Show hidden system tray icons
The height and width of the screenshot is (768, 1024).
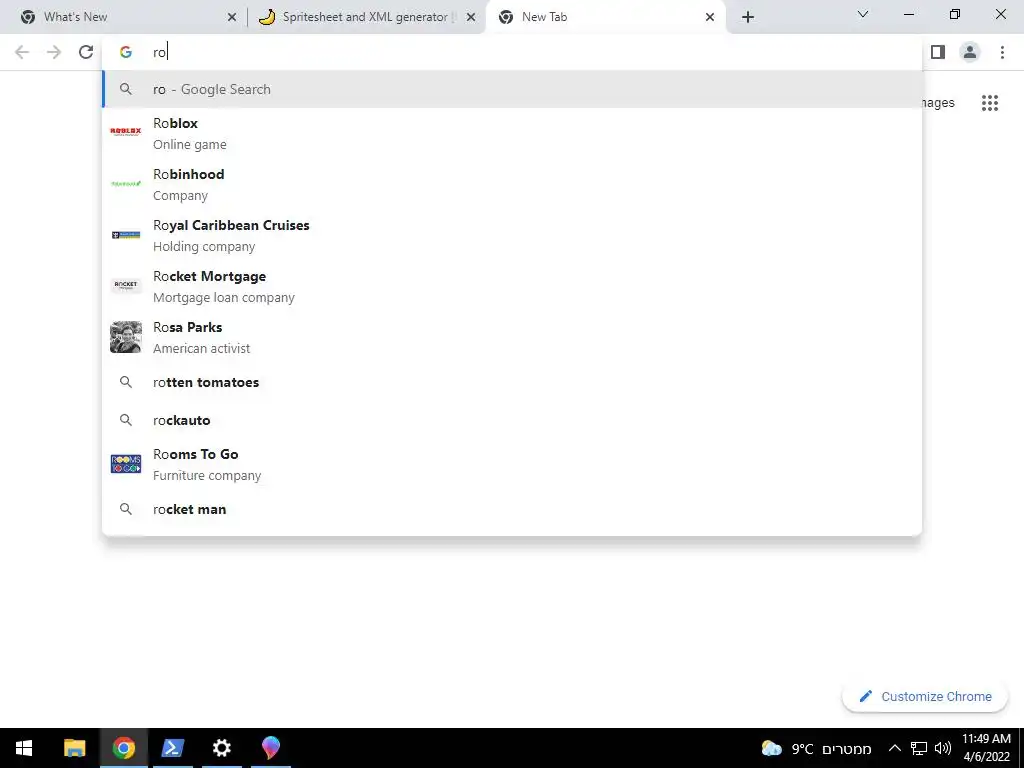[x=895, y=748]
